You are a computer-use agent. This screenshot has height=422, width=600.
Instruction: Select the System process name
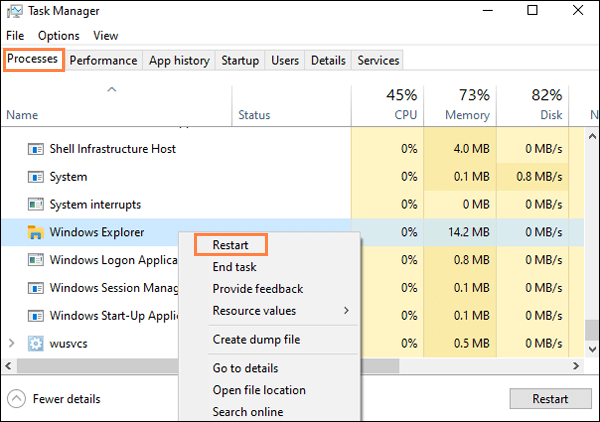tap(68, 177)
